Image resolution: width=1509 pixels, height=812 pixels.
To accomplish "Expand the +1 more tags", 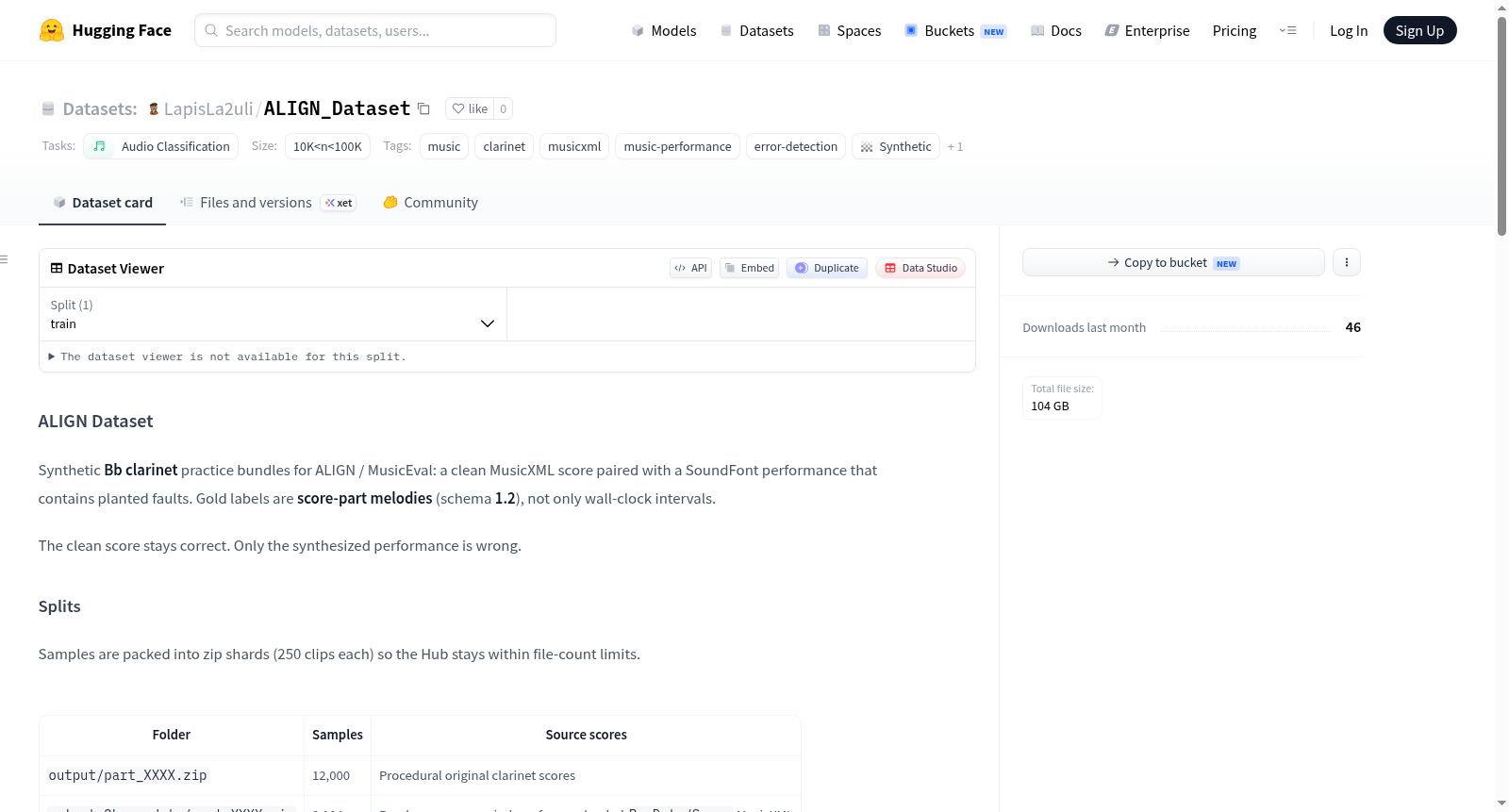I will pos(955,146).
